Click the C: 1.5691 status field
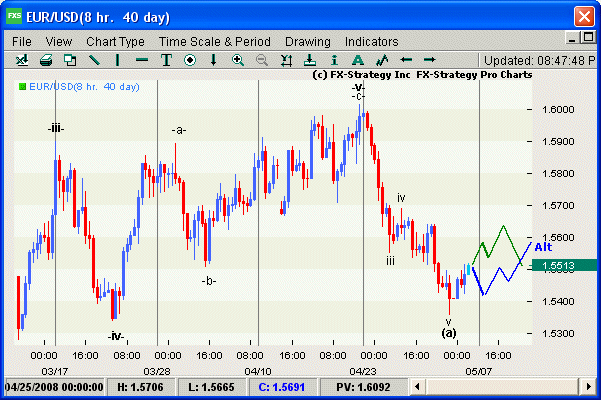The width and height of the screenshot is (601, 400). [x=282, y=387]
